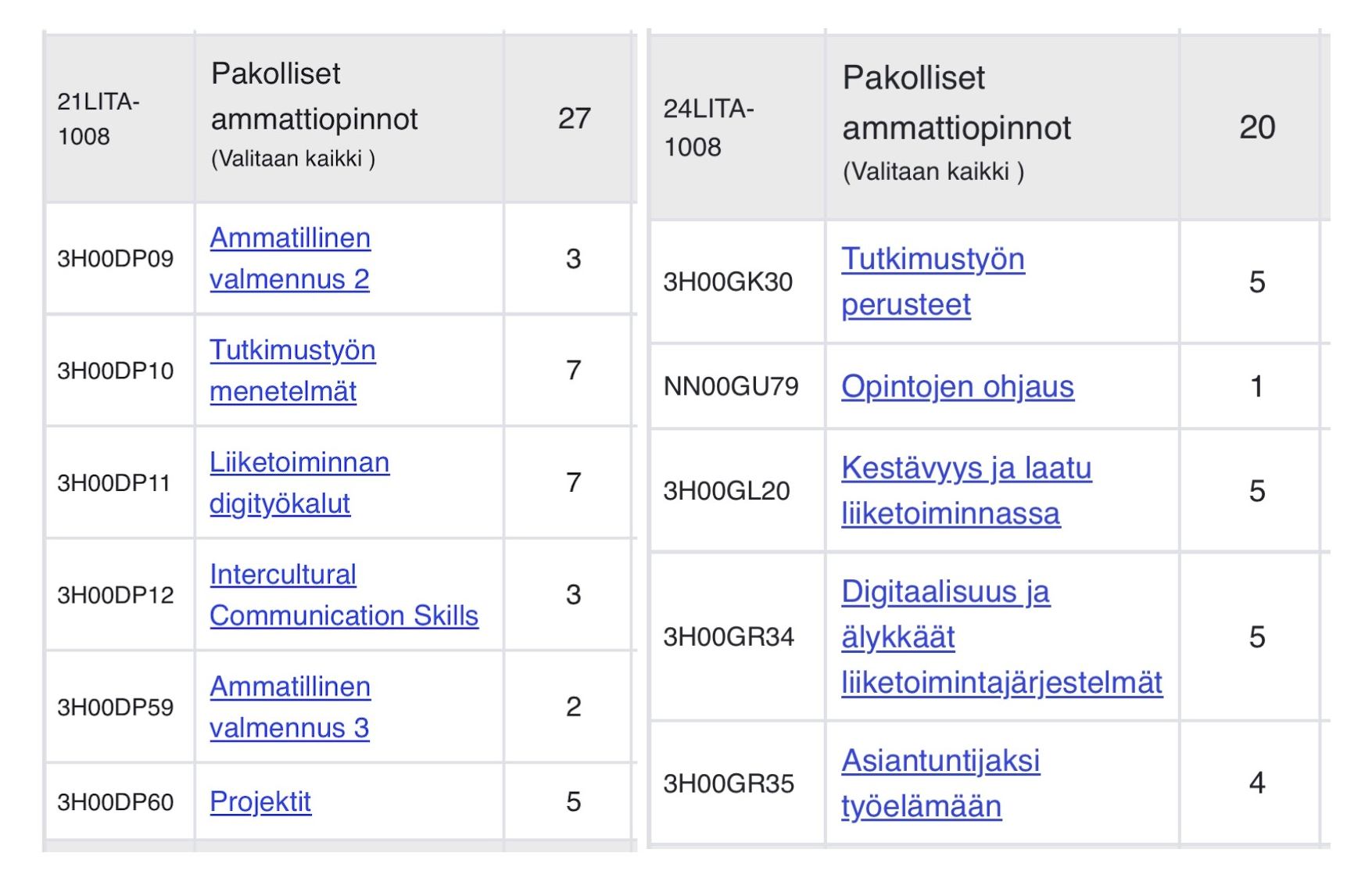Image resolution: width=1372 pixels, height=871 pixels.
Task: Open the Opintojen ohjaus course link
Action: tap(957, 386)
